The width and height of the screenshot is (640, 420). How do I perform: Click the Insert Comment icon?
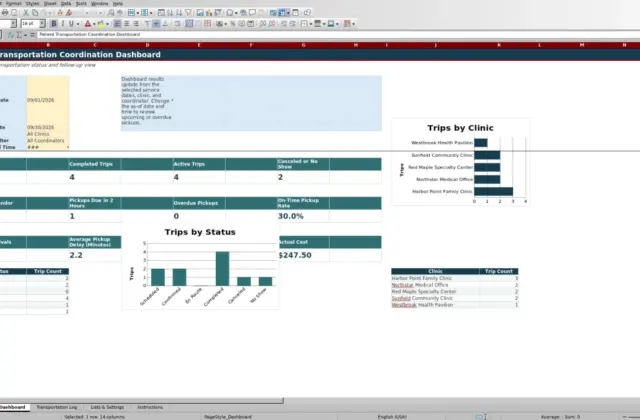coord(252,13)
